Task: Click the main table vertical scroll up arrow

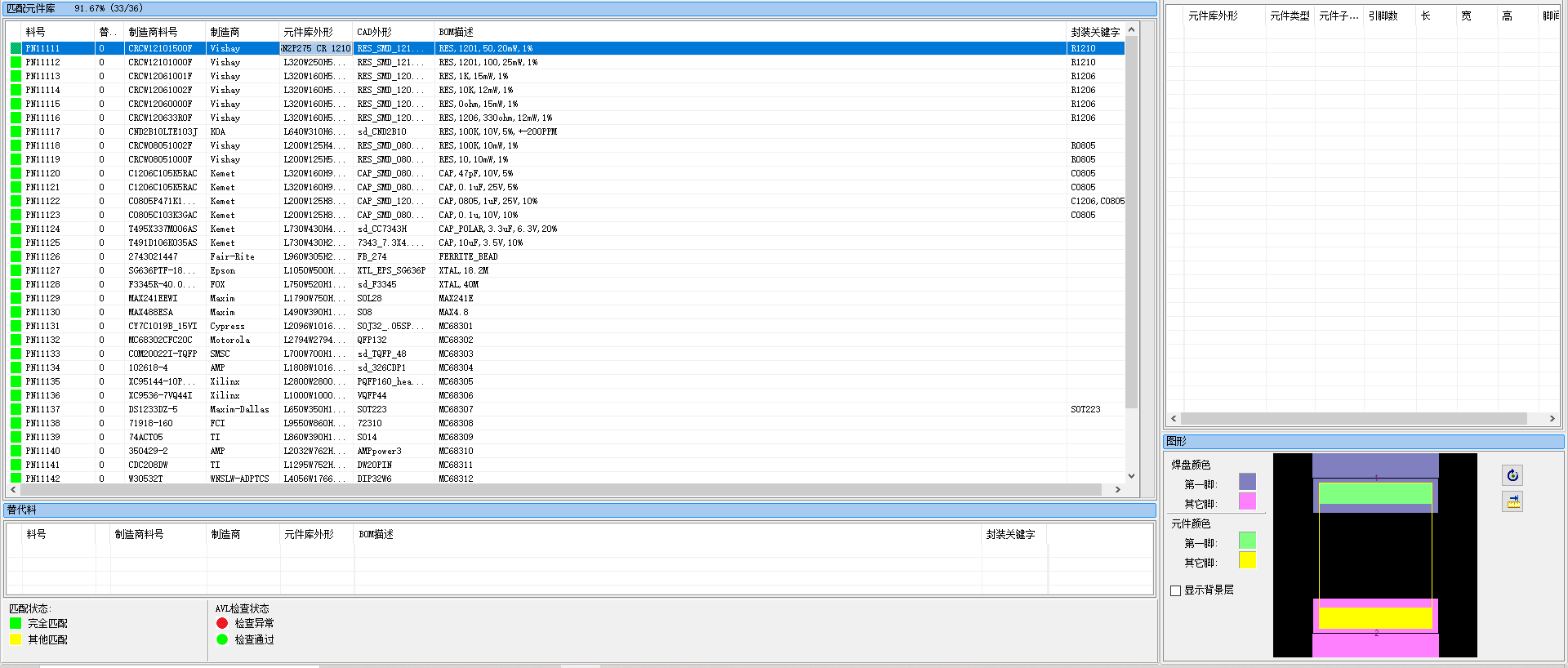Action: 1131,29
